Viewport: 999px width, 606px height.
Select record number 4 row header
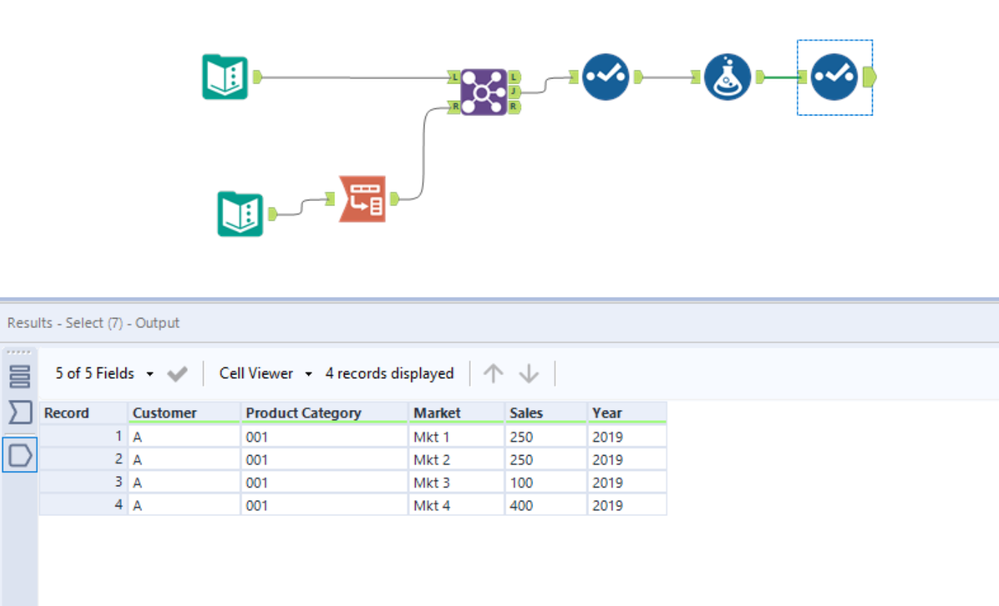83,506
